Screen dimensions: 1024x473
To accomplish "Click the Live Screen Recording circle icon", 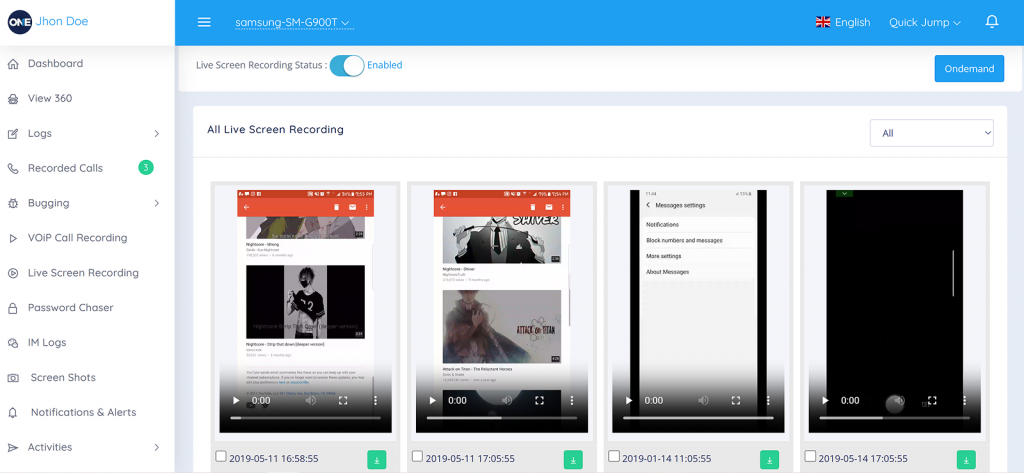I will 12,273.
